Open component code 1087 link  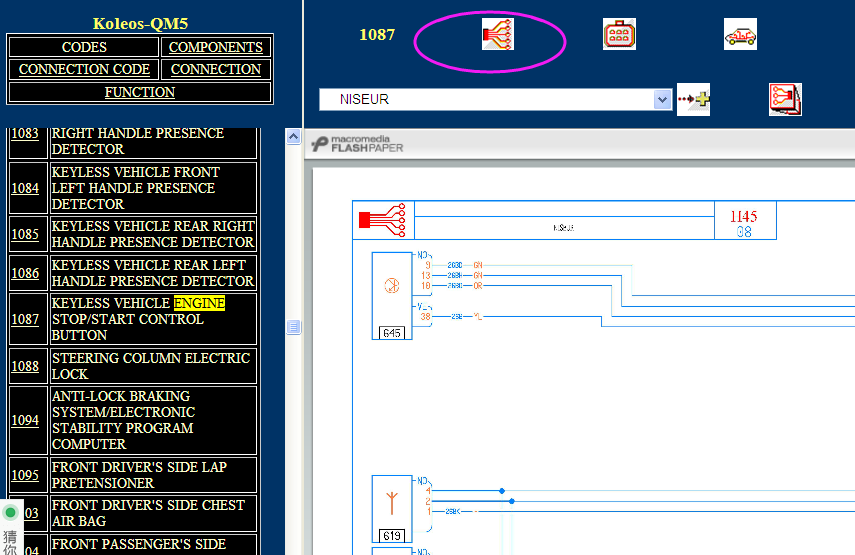coord(25,319)
